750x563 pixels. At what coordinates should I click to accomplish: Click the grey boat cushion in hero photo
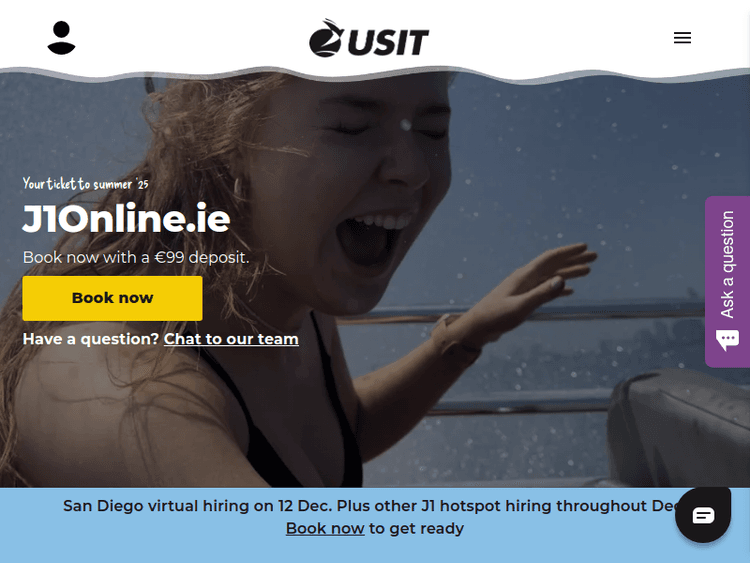(679, 426)
